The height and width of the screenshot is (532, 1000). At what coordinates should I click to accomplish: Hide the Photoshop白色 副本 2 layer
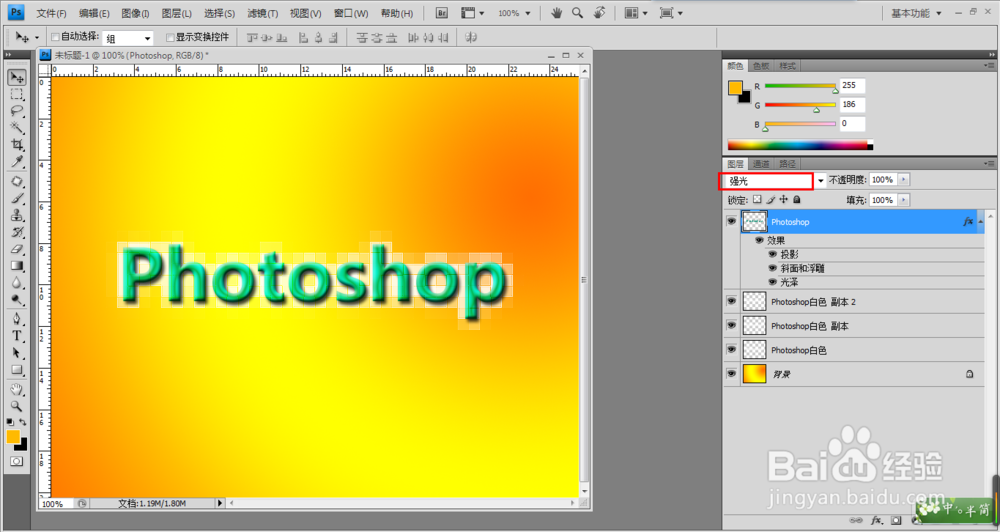point(732,301)
